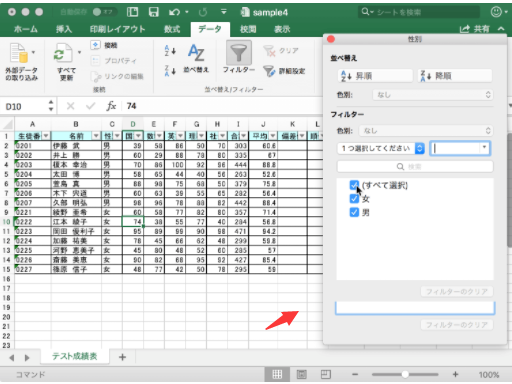
Task: Open the 生徒番号 column filter dropdown
Action: pos(46,136)
